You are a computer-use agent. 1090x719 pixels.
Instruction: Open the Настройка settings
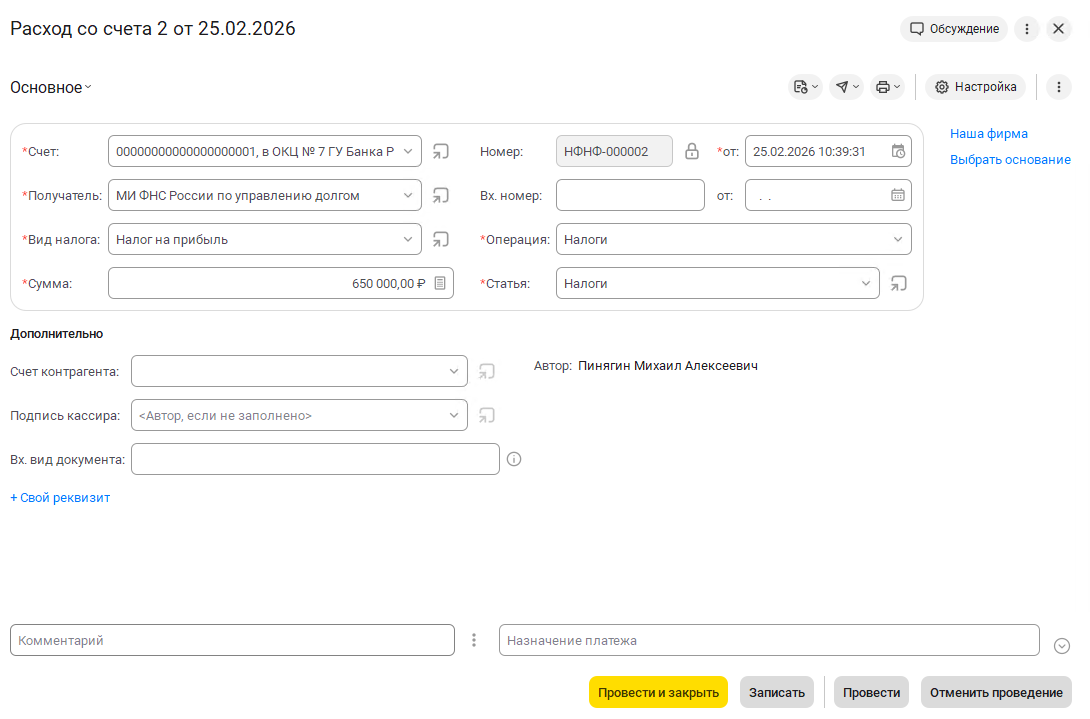pyautogui.click(x=975, y=87)
